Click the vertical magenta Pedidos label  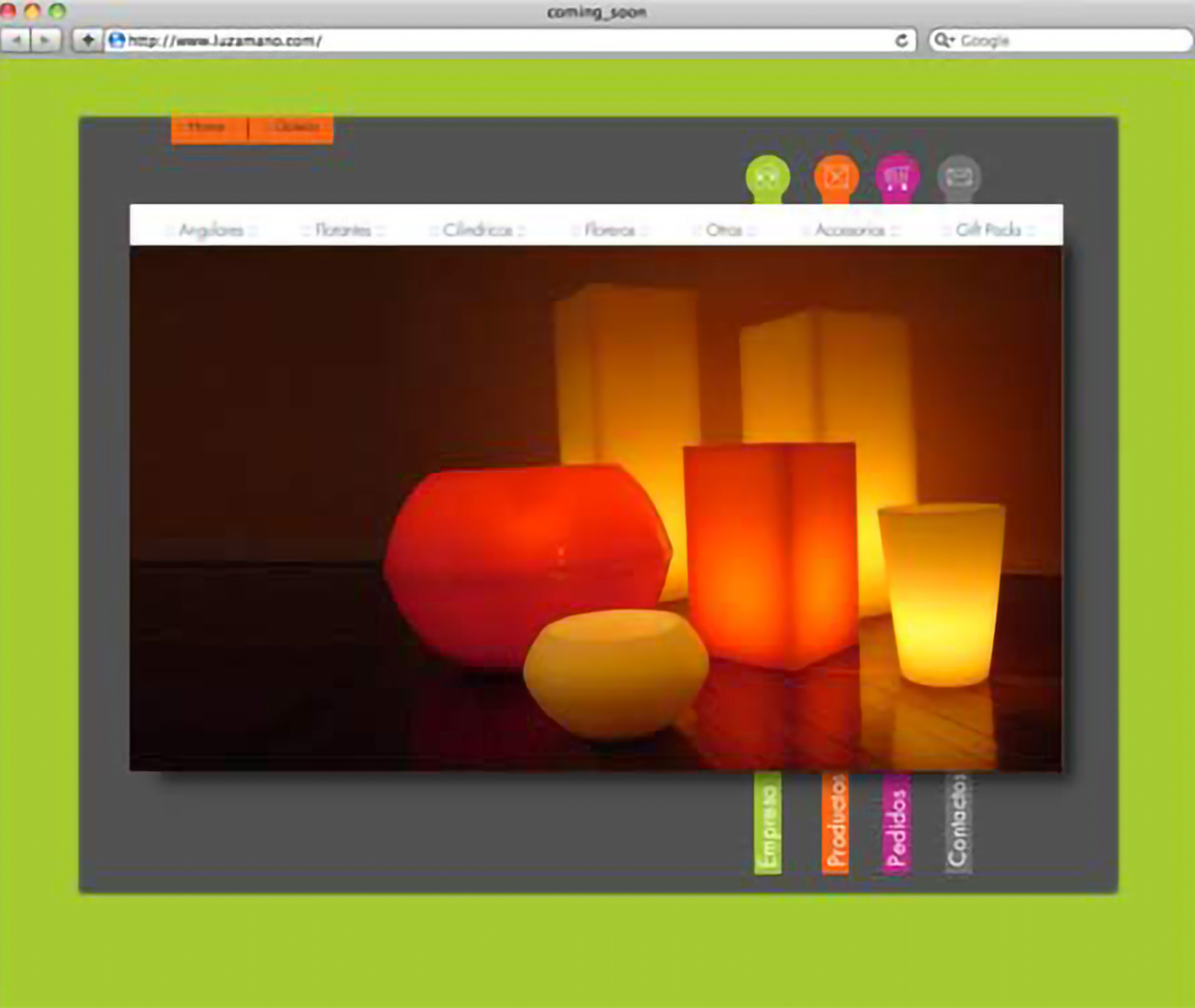[x=896, y=824]
